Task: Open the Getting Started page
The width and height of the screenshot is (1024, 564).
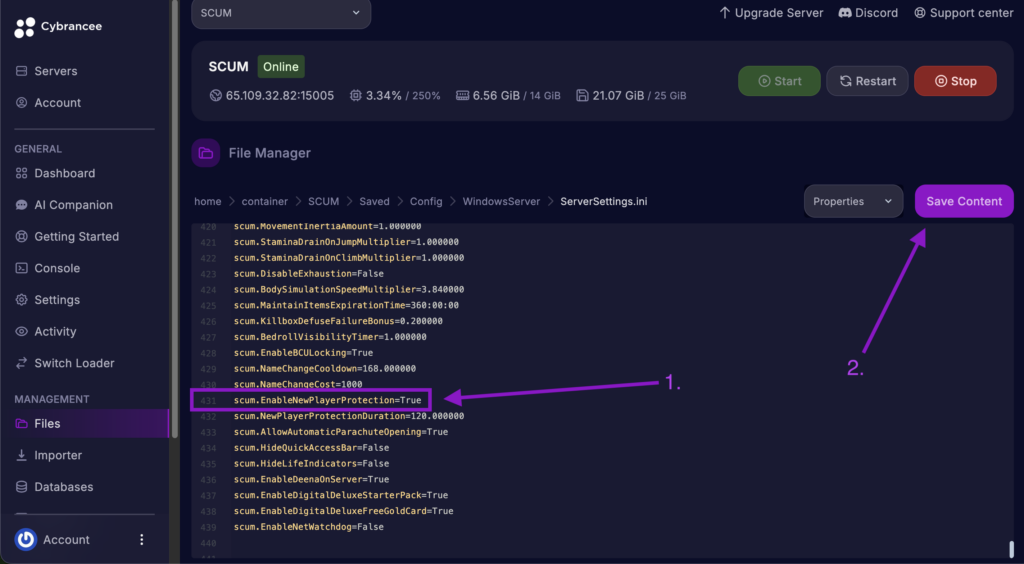Action: click(x=67, y=236)
